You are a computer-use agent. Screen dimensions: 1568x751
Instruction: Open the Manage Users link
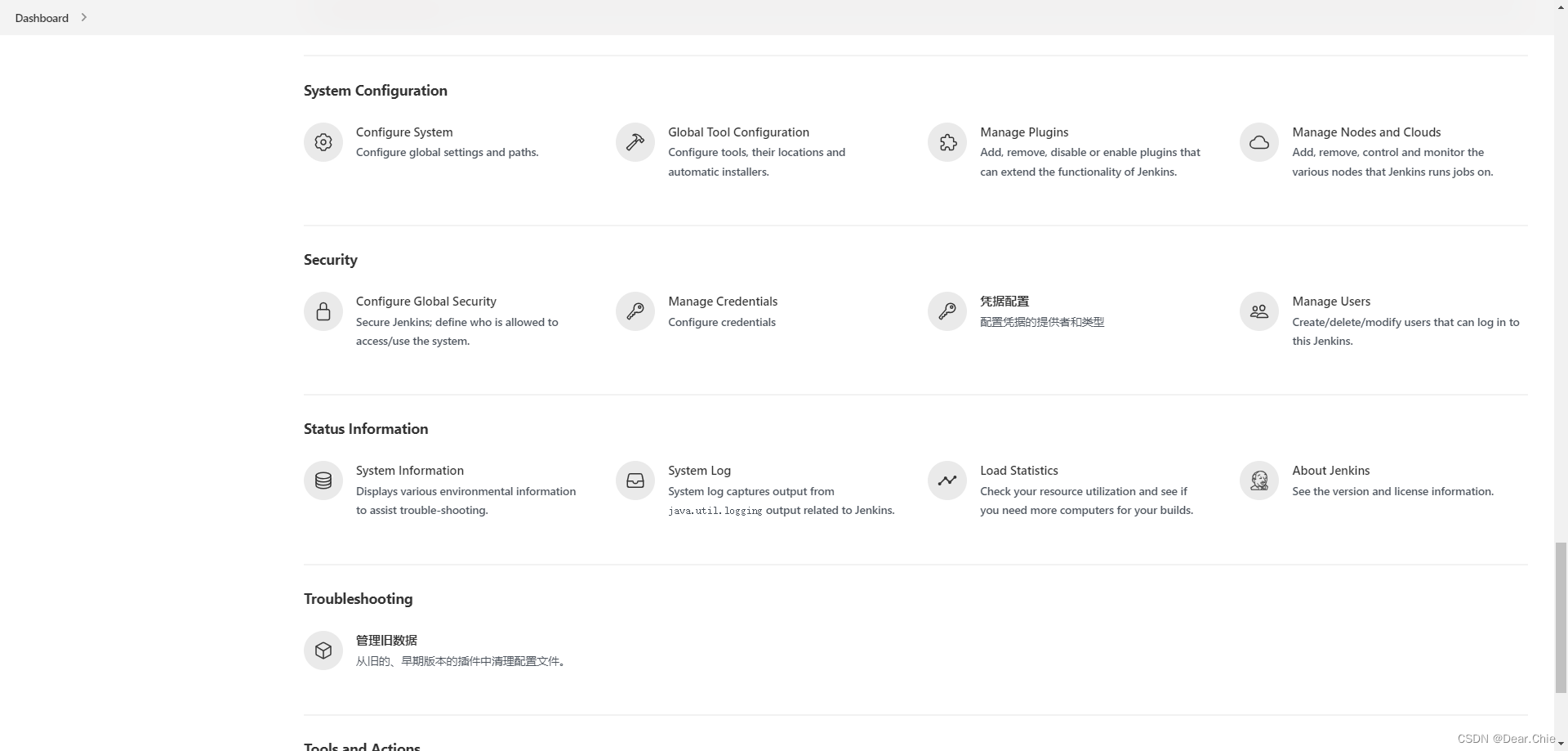(1331, 302)
